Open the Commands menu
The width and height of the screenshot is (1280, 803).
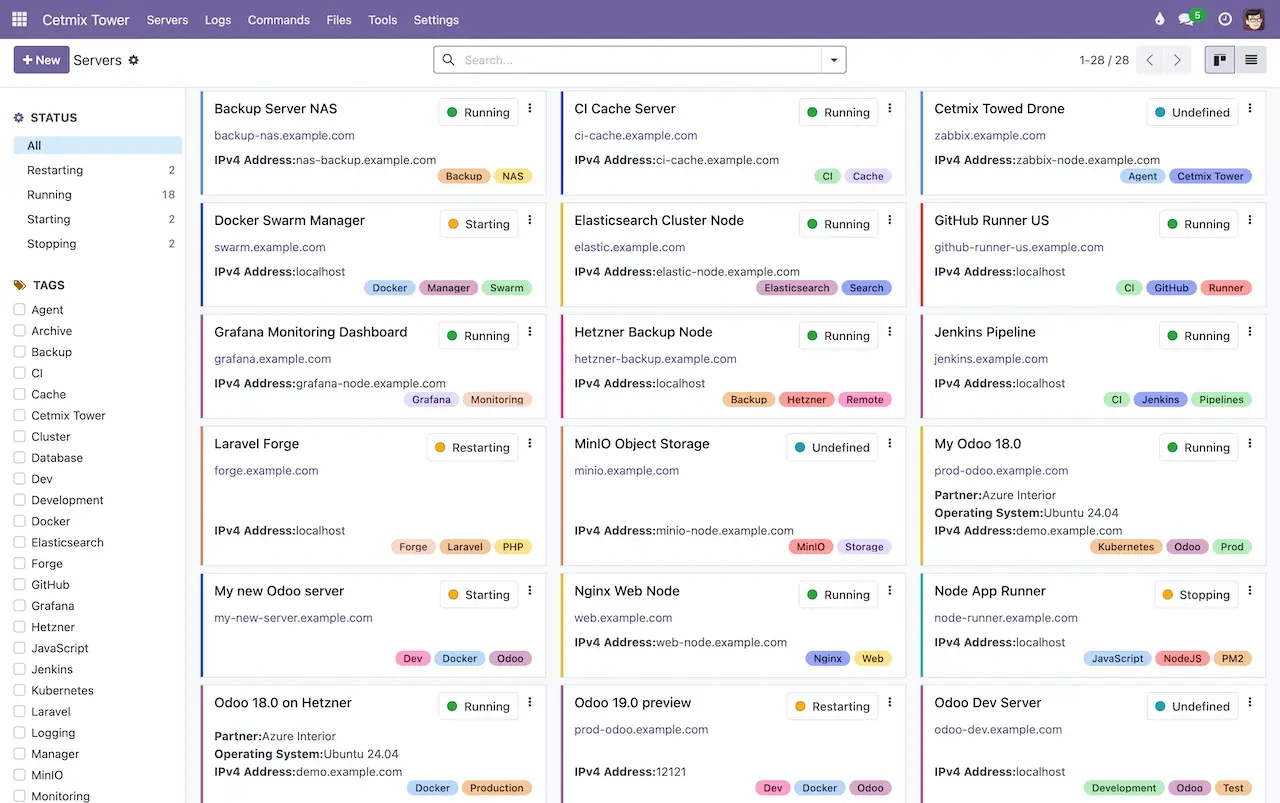tap(278, 20)
